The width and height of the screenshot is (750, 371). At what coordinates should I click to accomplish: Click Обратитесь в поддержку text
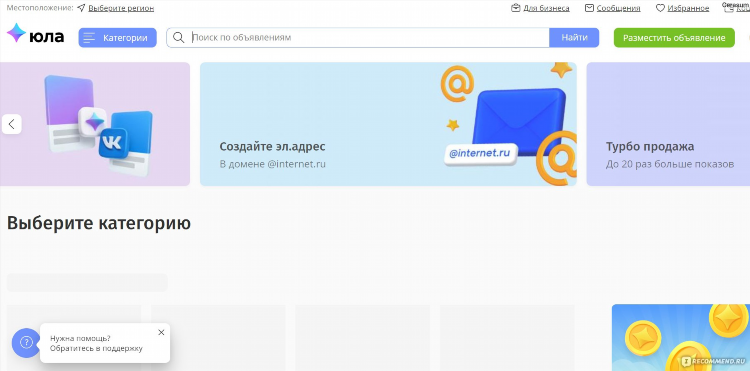point(97,349)
